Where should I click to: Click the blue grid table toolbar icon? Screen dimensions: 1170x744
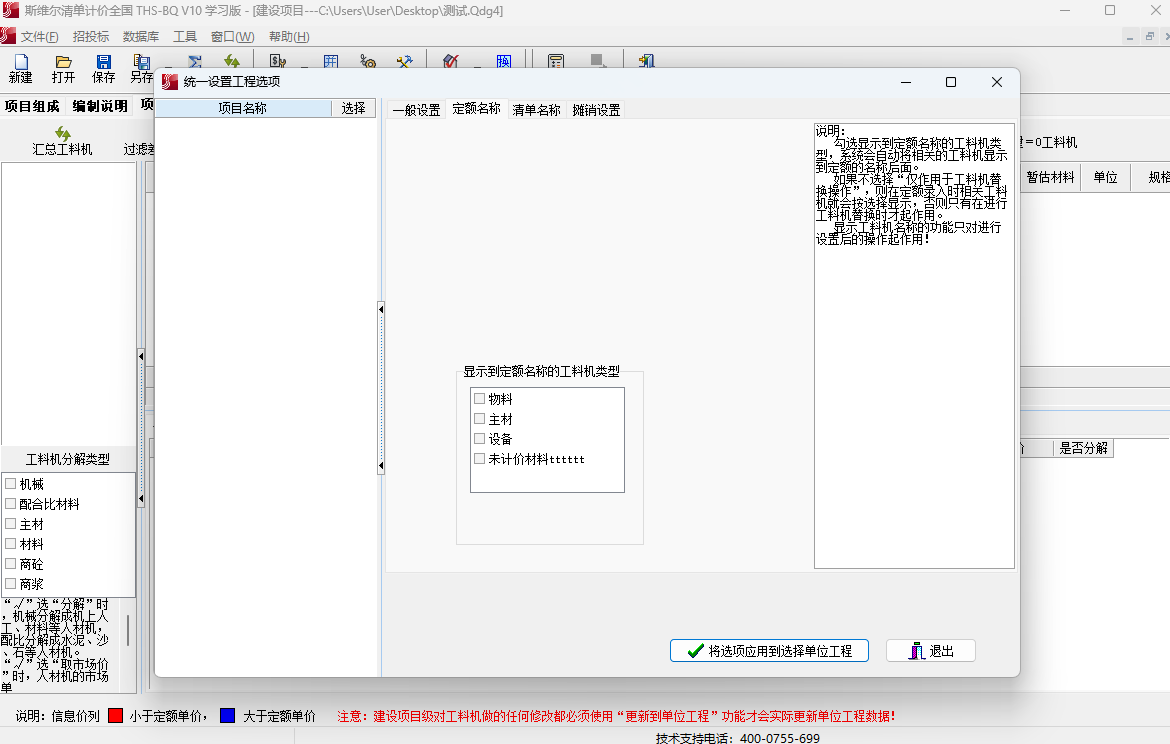coord(331,61)
